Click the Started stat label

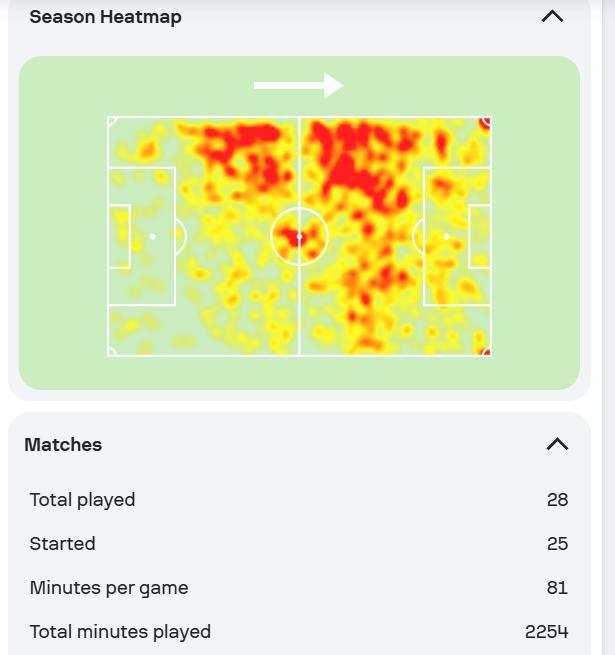pos(62,544)
